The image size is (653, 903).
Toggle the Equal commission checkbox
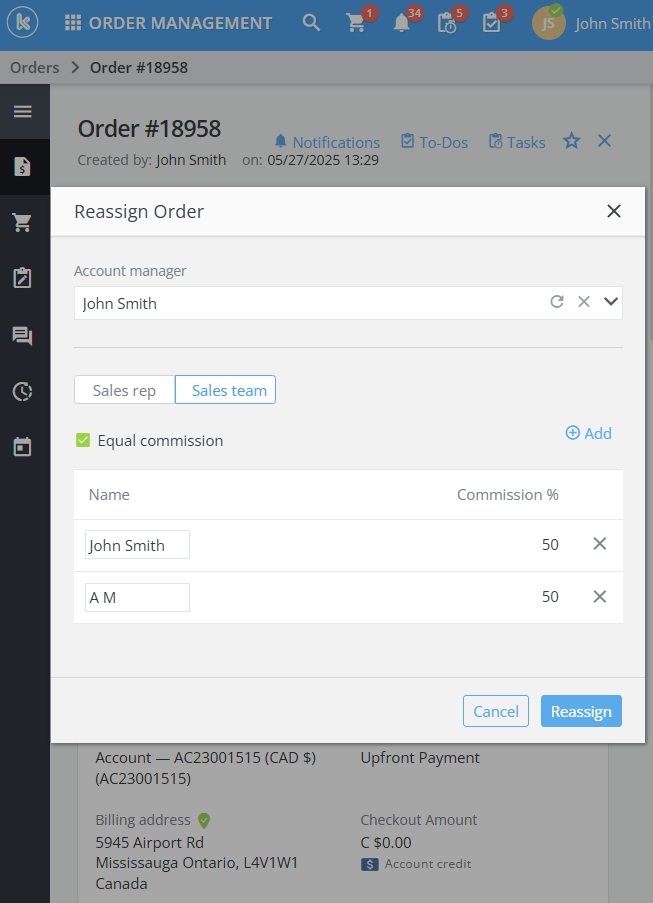coord(83,440)
